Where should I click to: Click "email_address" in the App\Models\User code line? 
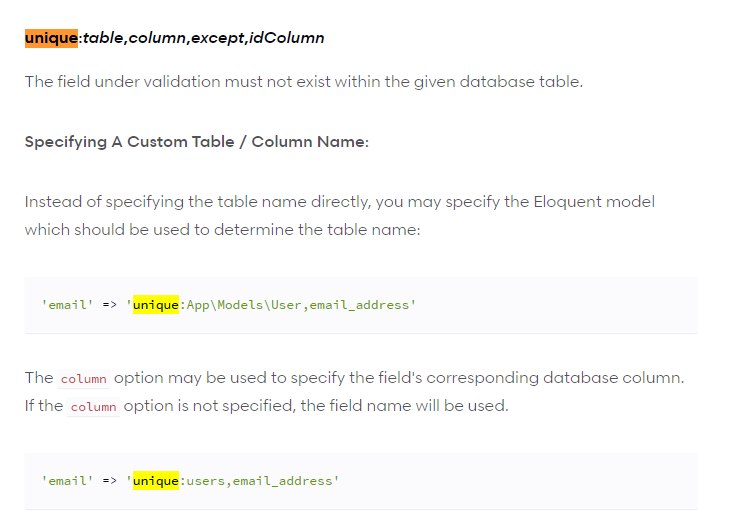coord(359,304)
